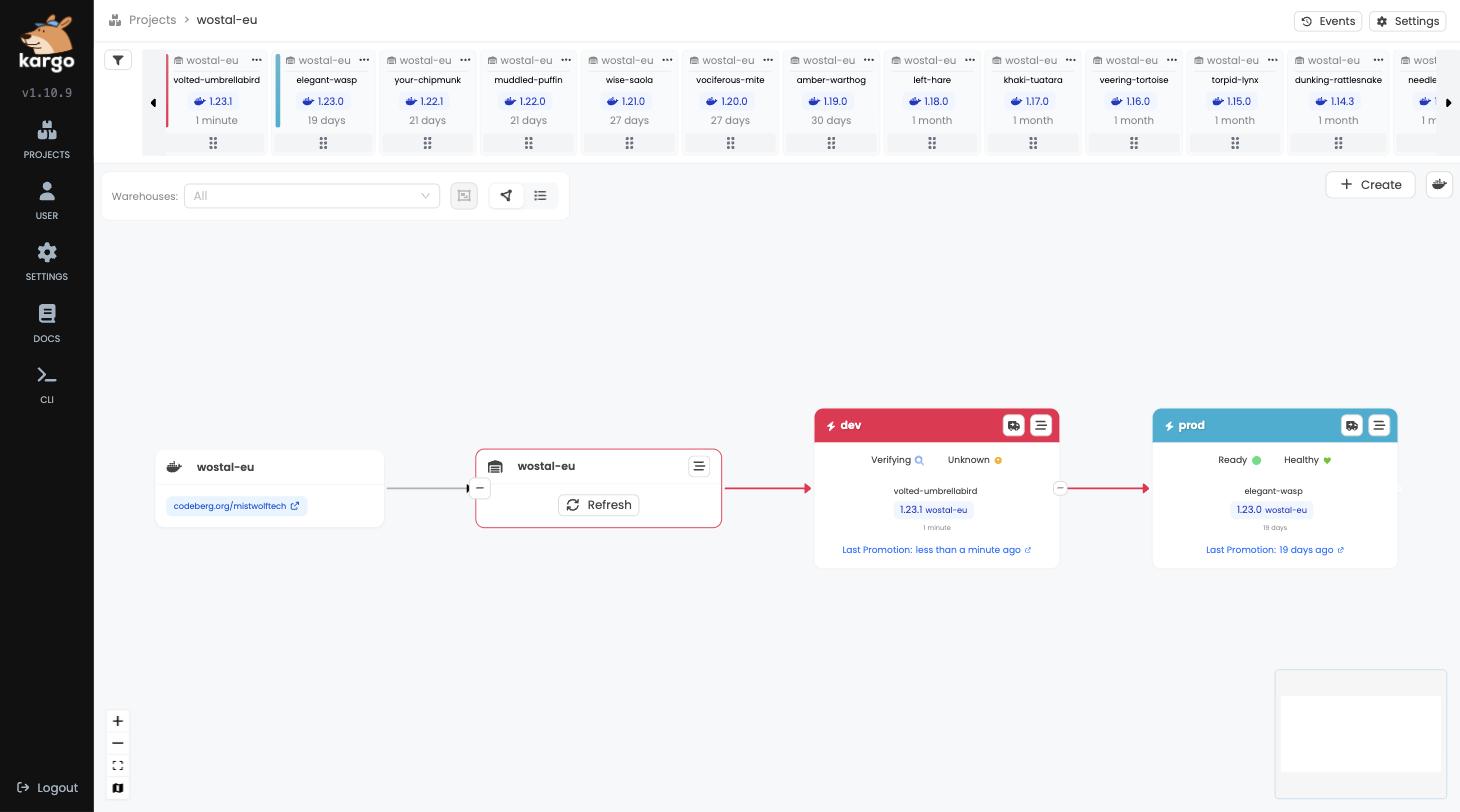Zoom out of the pipeline graph

coord(118,743)
